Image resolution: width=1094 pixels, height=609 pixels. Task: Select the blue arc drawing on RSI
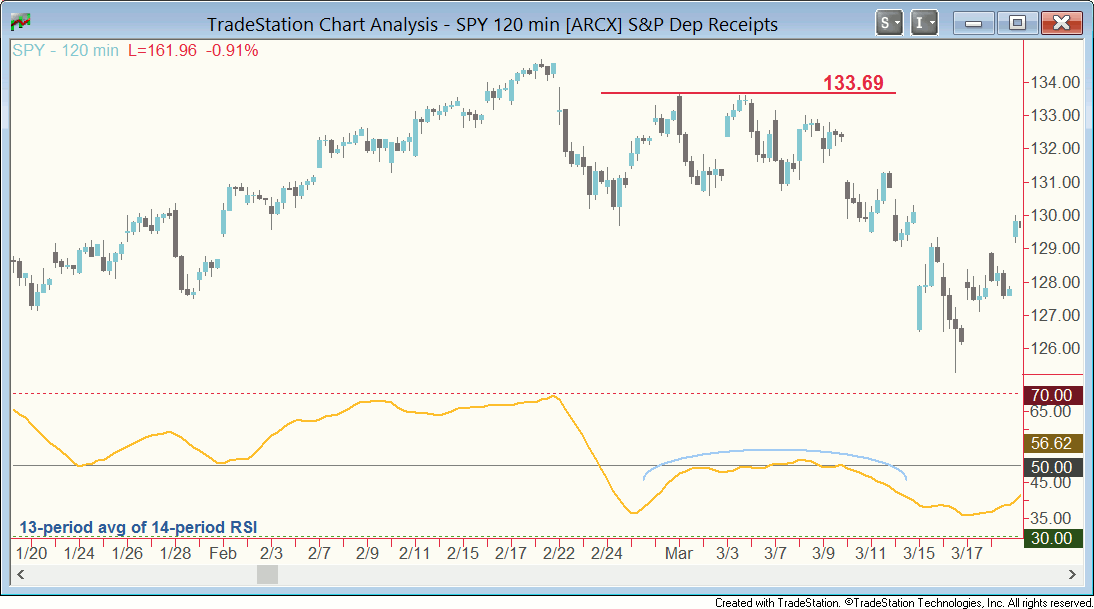775,451
